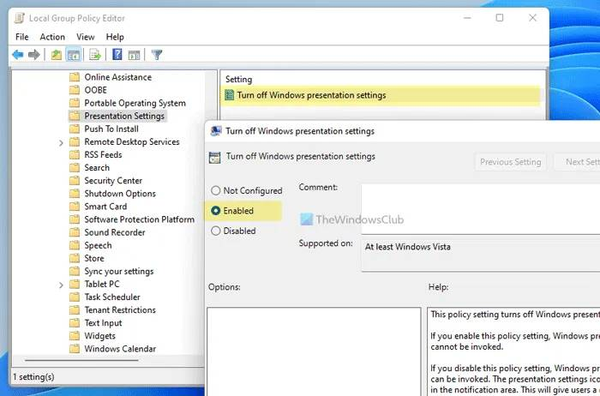Click the policy icon beside the setting row
The height and width of the screenshot is (396, 600).
(229, 95)
